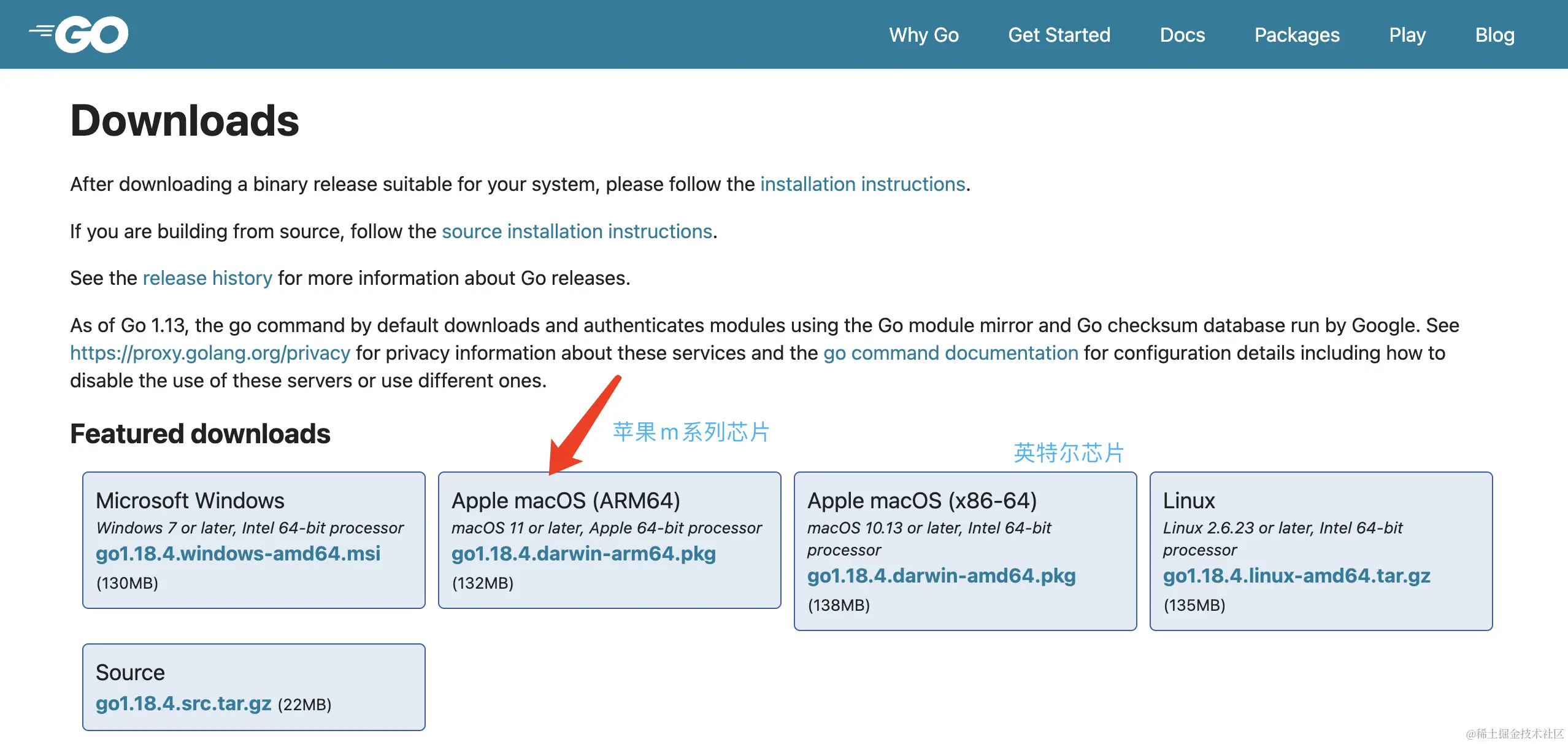Screen dimensions: 1568x744
Task: Open the Why Go menu item
Action: 923,35
